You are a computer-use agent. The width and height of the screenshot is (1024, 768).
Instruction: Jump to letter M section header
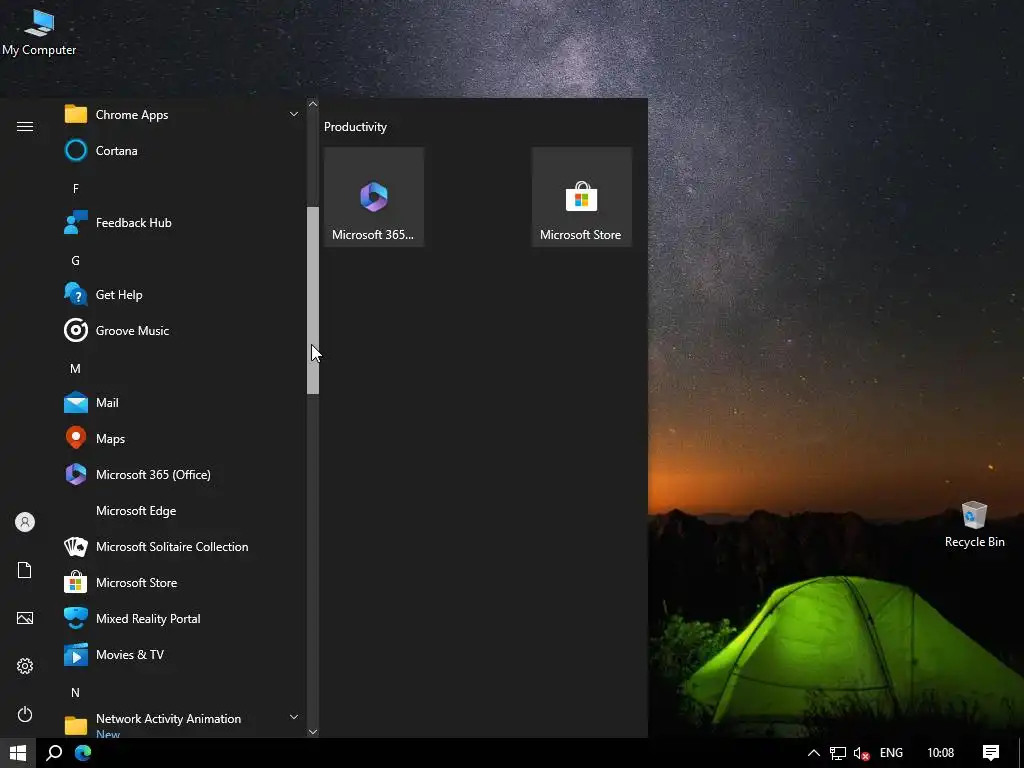pyautogui.click(x=76, y=369)
